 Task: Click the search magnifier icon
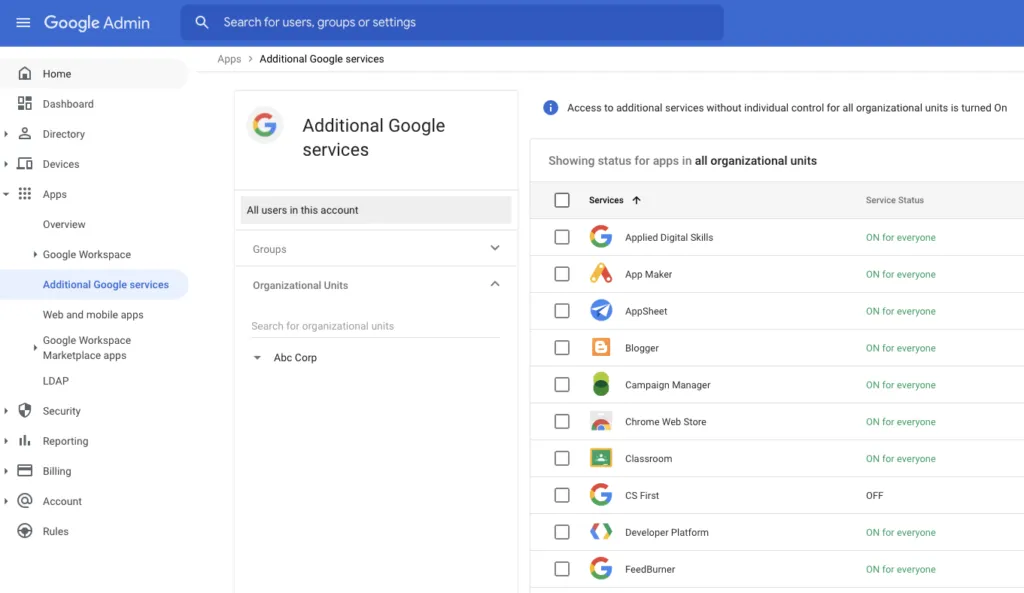click(202, 22)
